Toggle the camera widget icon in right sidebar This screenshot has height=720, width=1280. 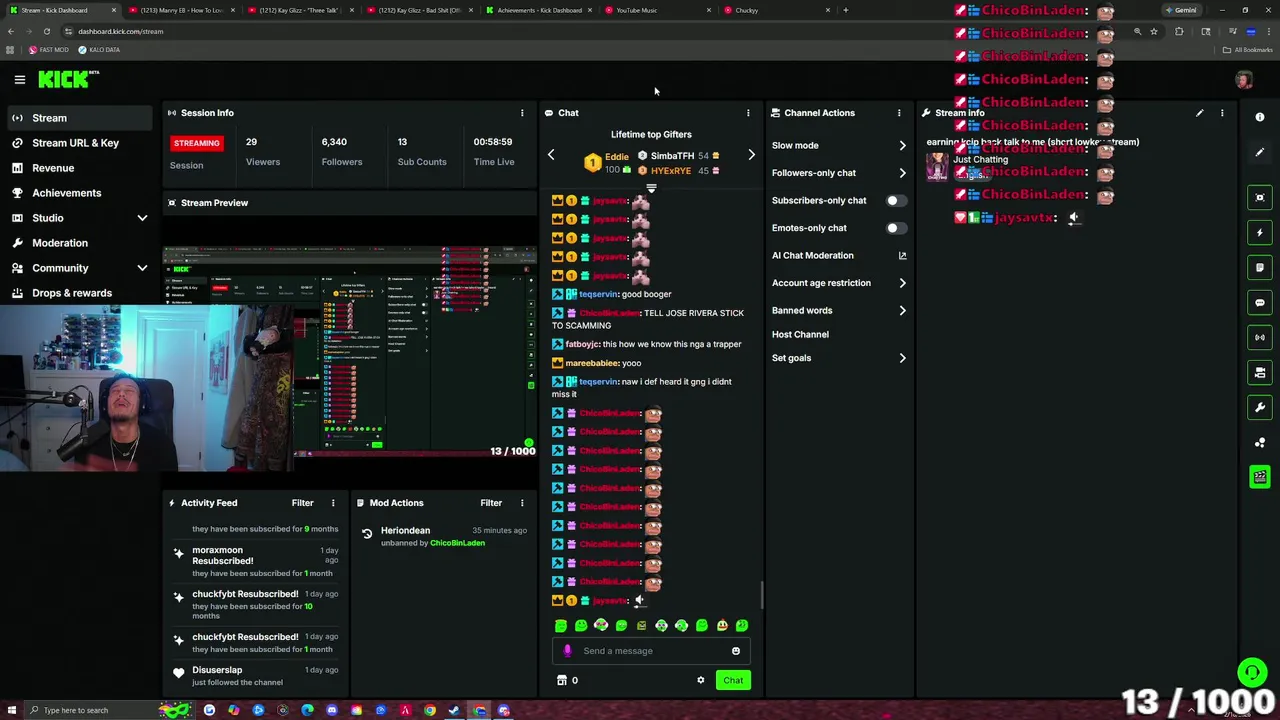tap(1260, 372)
